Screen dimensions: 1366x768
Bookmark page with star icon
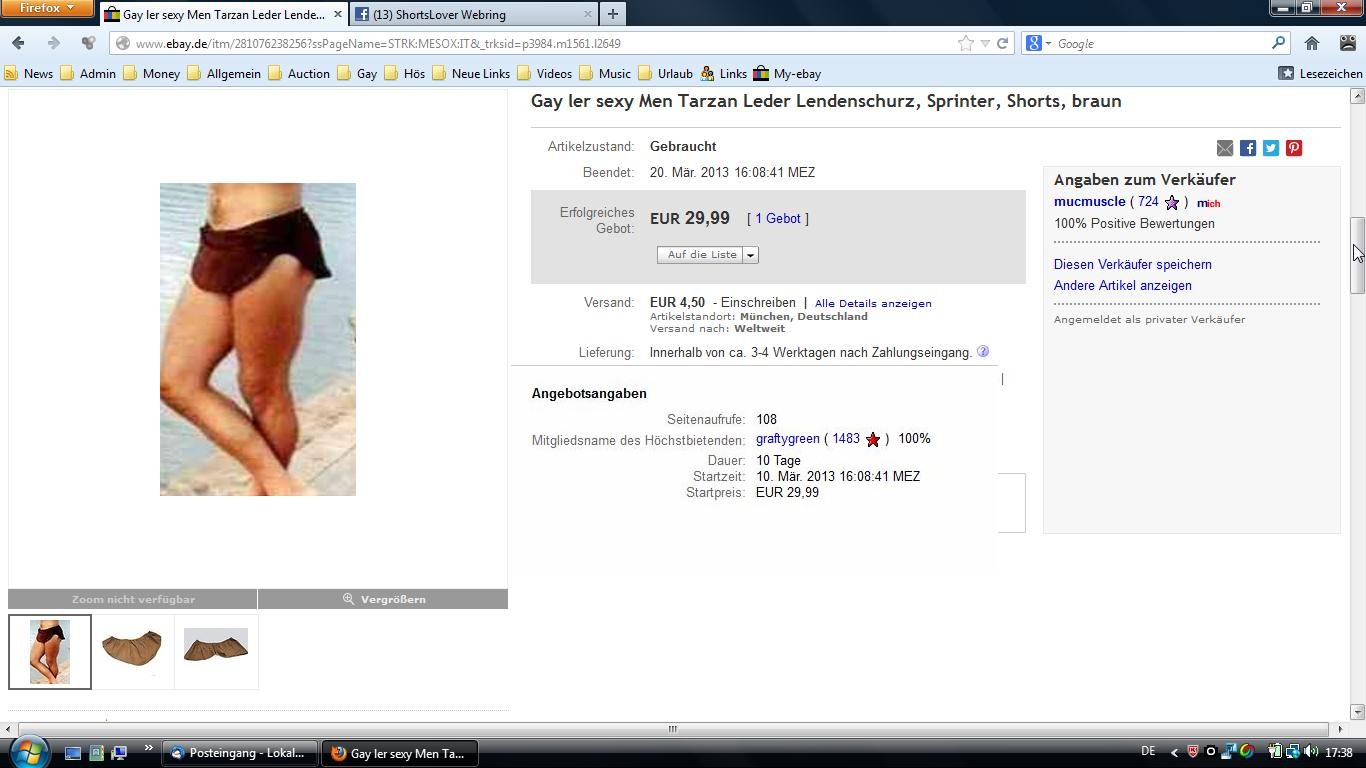pos(965,43)
